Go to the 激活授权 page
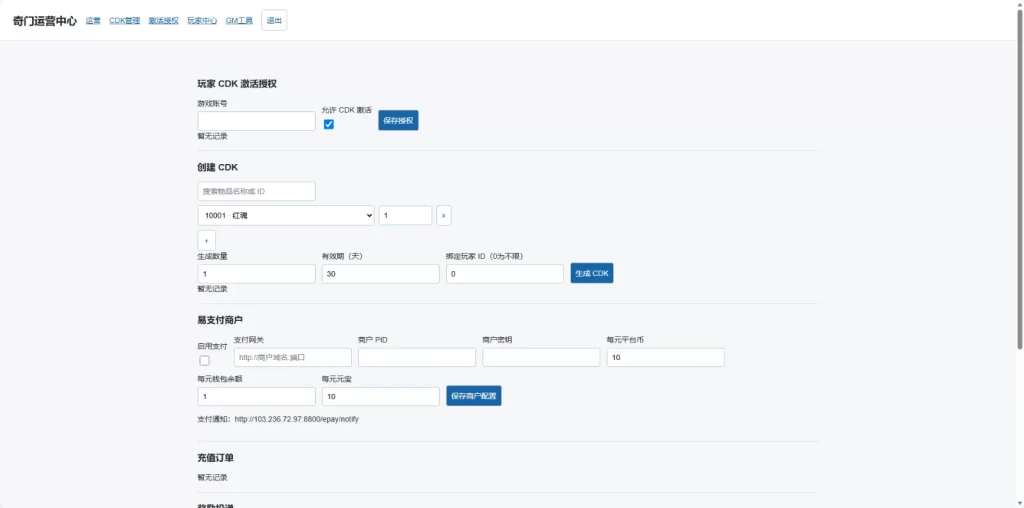This screenshot has height=508, width=1024. [163, 20]
